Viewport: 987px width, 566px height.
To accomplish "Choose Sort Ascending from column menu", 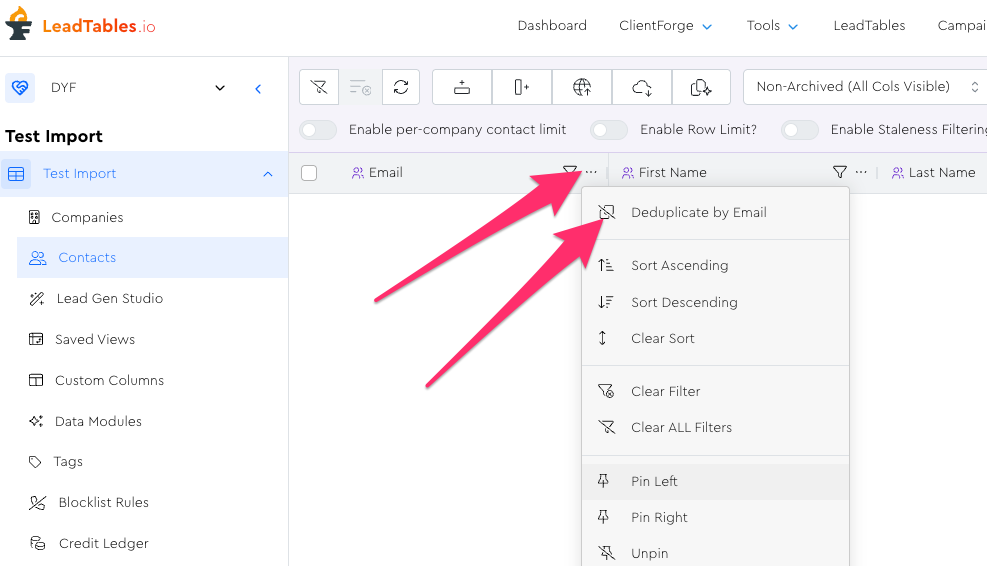I will point(679,266).
